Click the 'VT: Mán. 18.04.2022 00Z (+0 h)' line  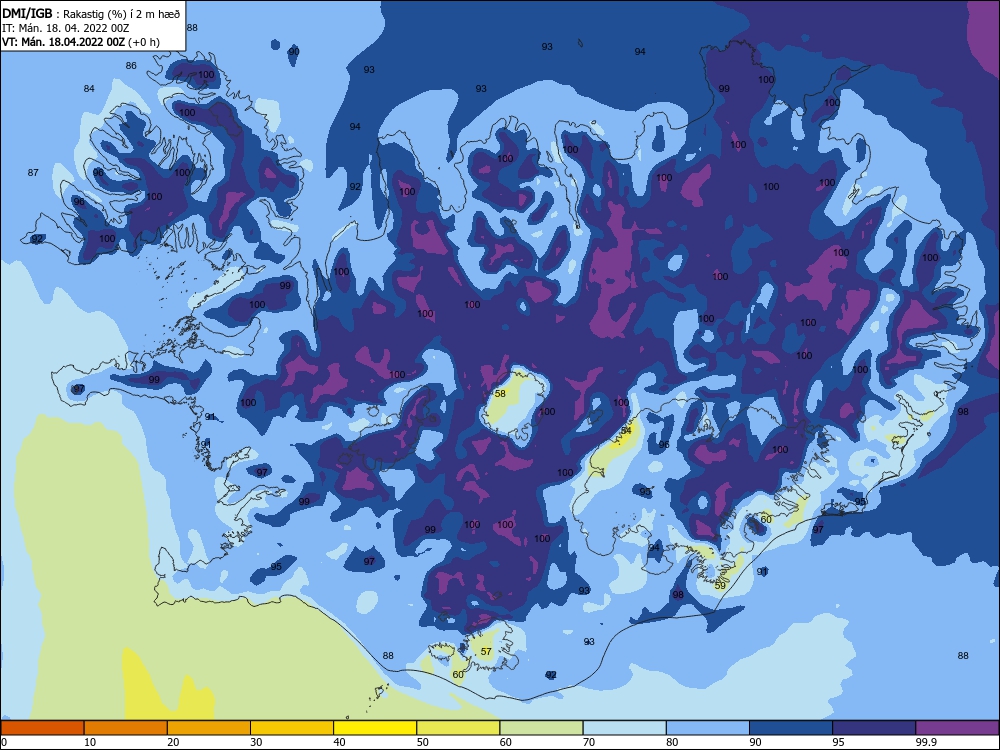pyautogui.click(x=81, y=42)
